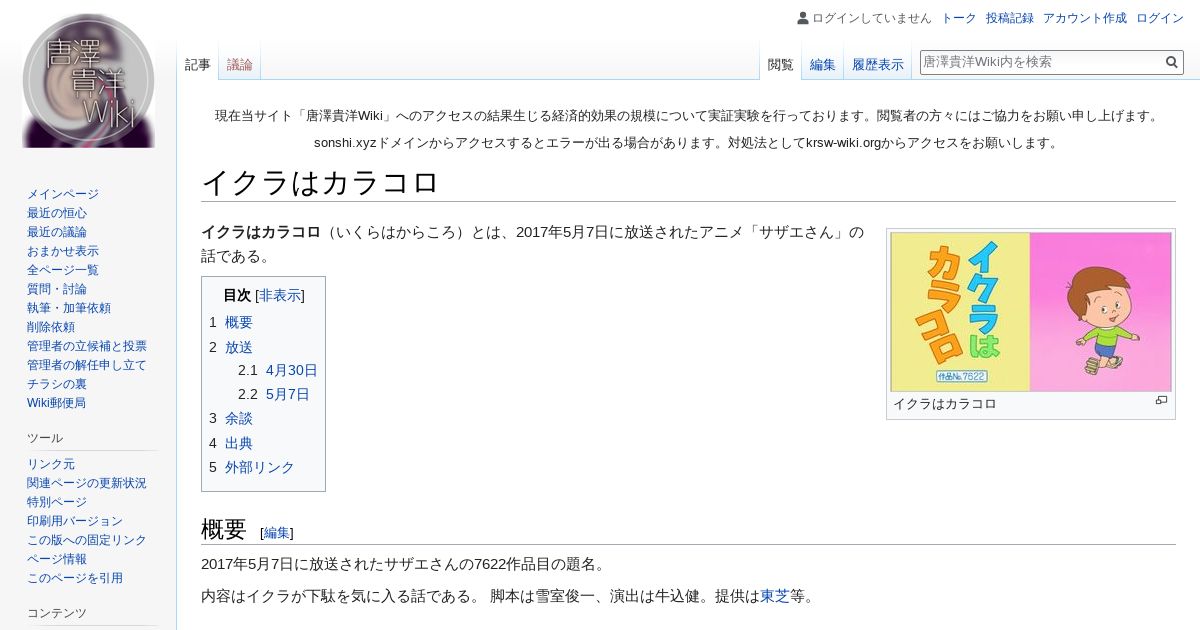
Task: Open ページ情報 tools link
Action: [x=57, y=559]
